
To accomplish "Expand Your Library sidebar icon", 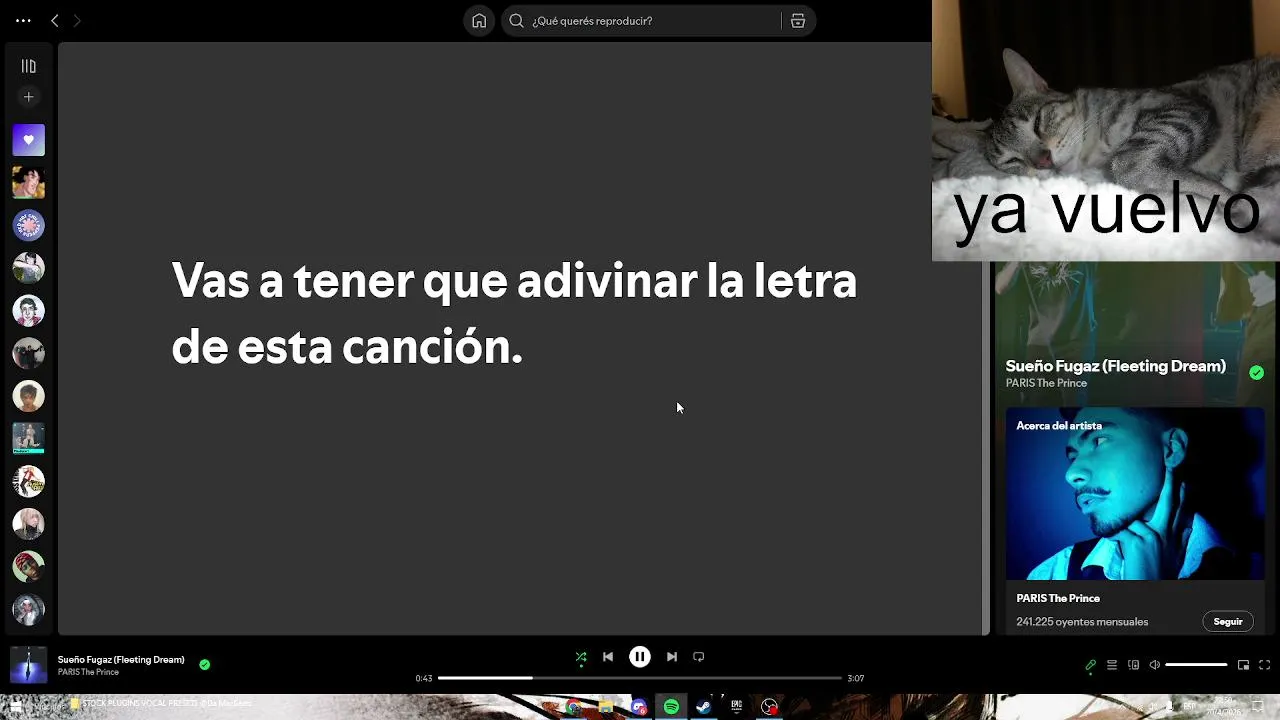I will pos(28,66).
